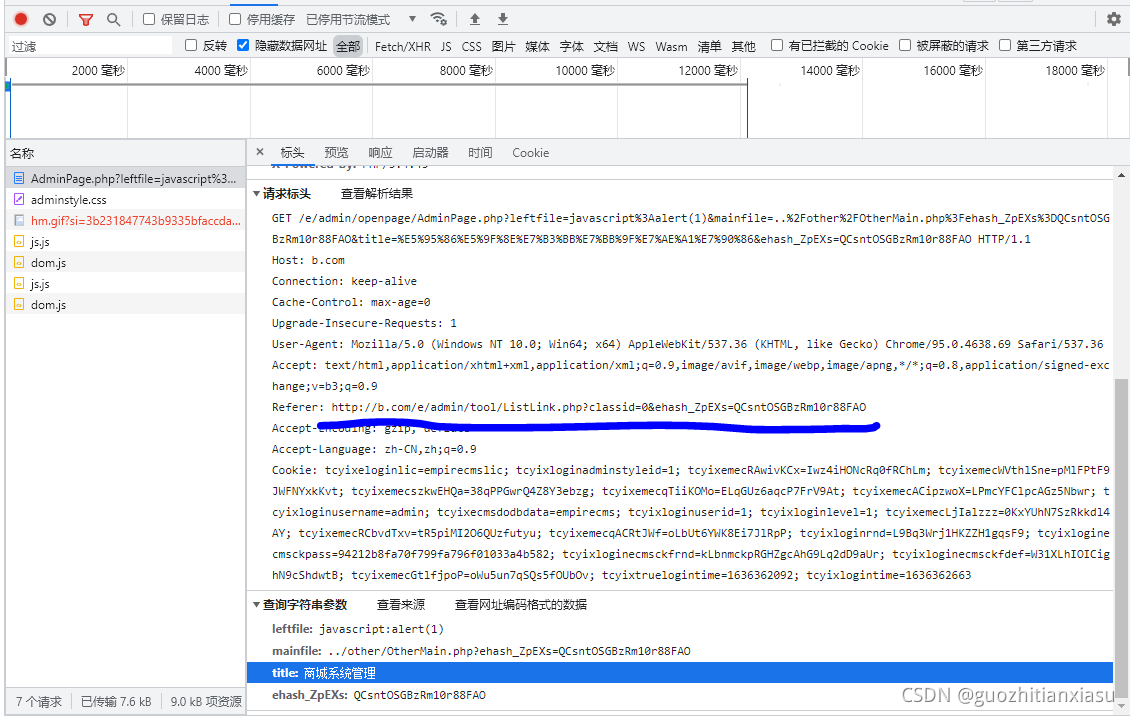The width and height of the screenshot is (1130, 716).
Task: Filter requests by 字体 type
Action: click(571, 46)
